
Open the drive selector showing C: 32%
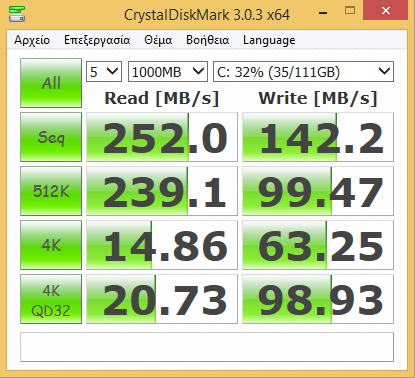click(x=303, y=72)
